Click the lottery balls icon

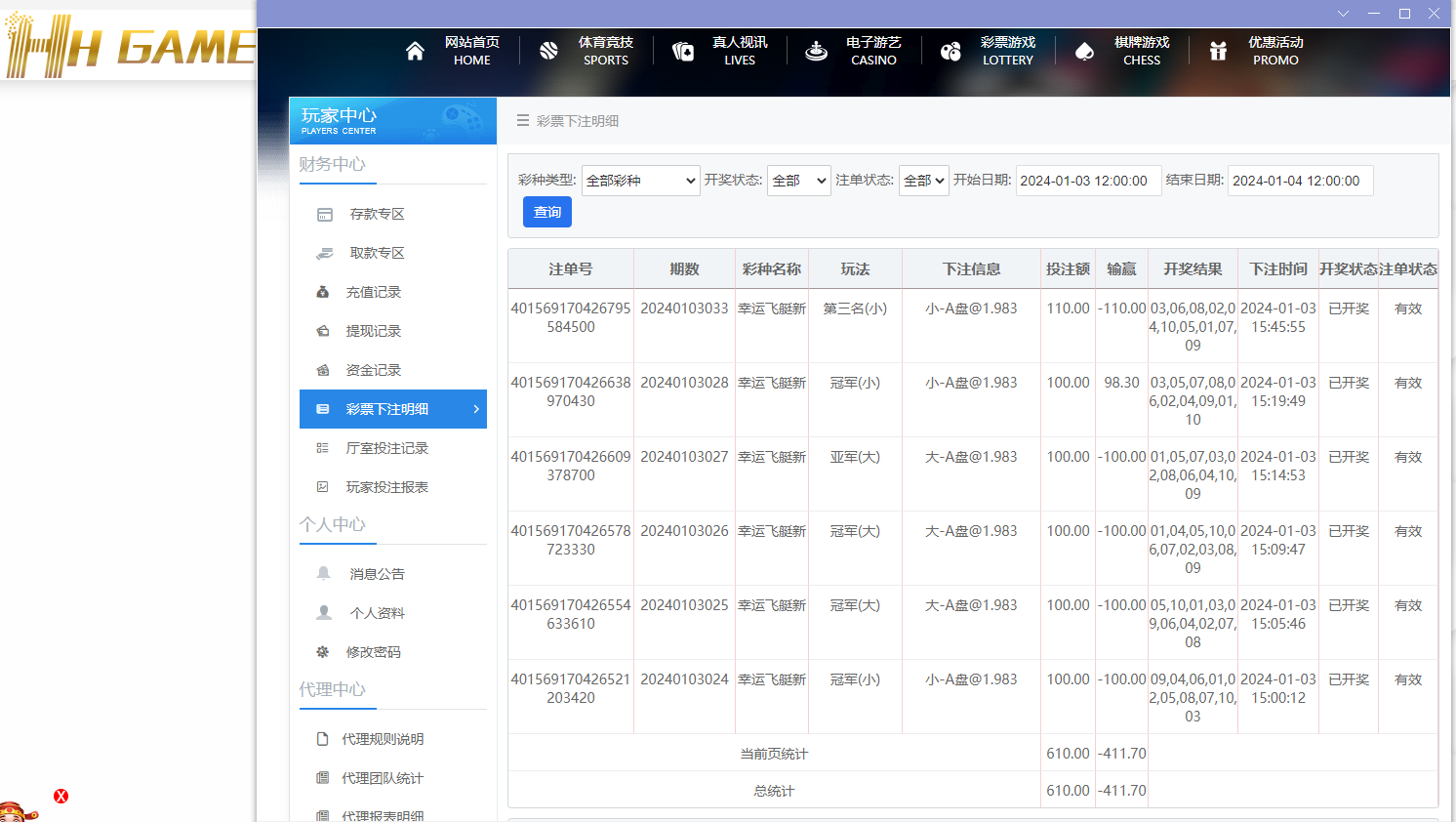(950, 51)
